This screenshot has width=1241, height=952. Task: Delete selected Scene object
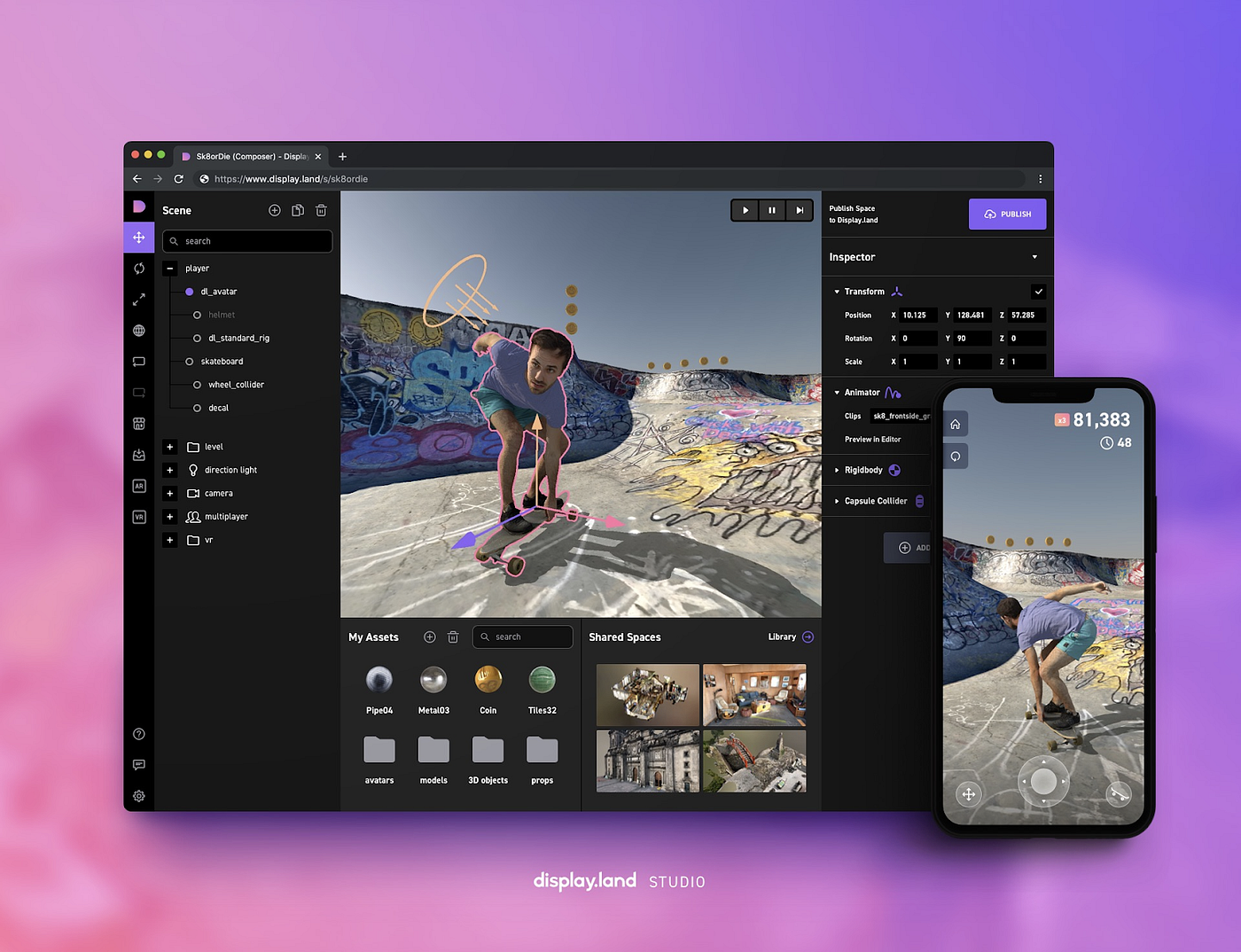(321, 210)
